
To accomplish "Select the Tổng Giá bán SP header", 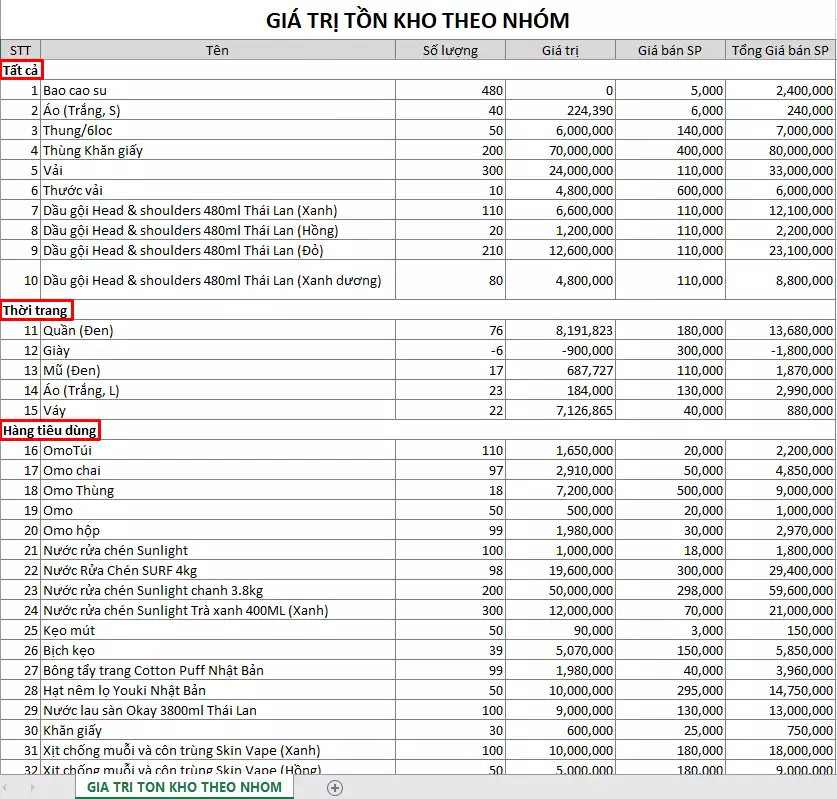I will pyautogui.click(x=780, y=50).
